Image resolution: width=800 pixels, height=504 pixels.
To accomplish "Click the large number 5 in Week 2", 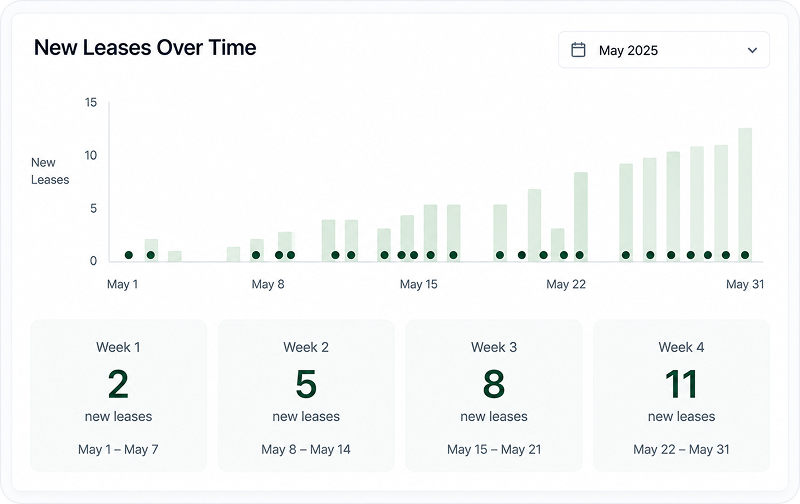I will (x=306, y=384).
